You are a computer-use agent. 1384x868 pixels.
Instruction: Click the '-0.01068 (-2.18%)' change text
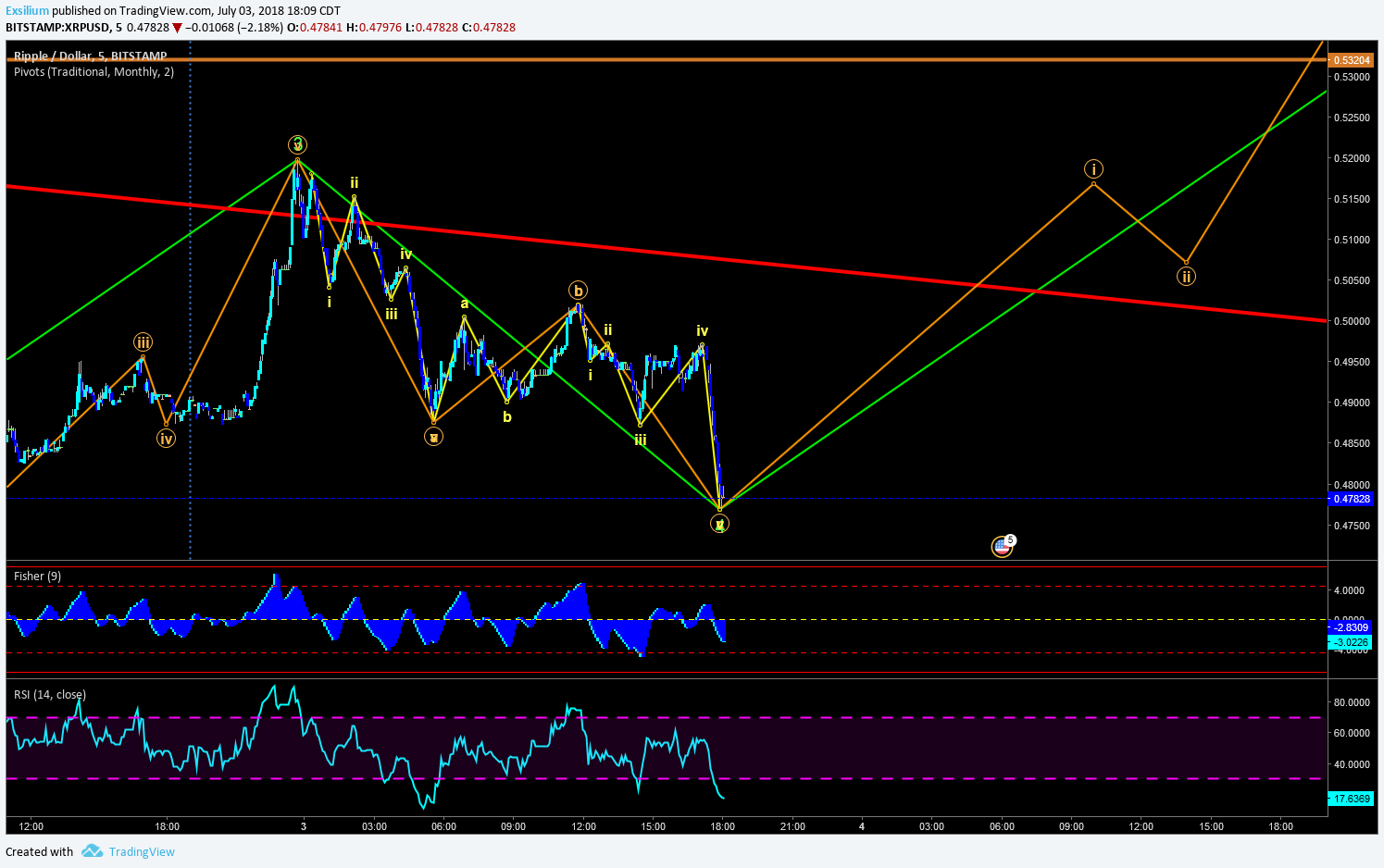(x=234, y=27)
